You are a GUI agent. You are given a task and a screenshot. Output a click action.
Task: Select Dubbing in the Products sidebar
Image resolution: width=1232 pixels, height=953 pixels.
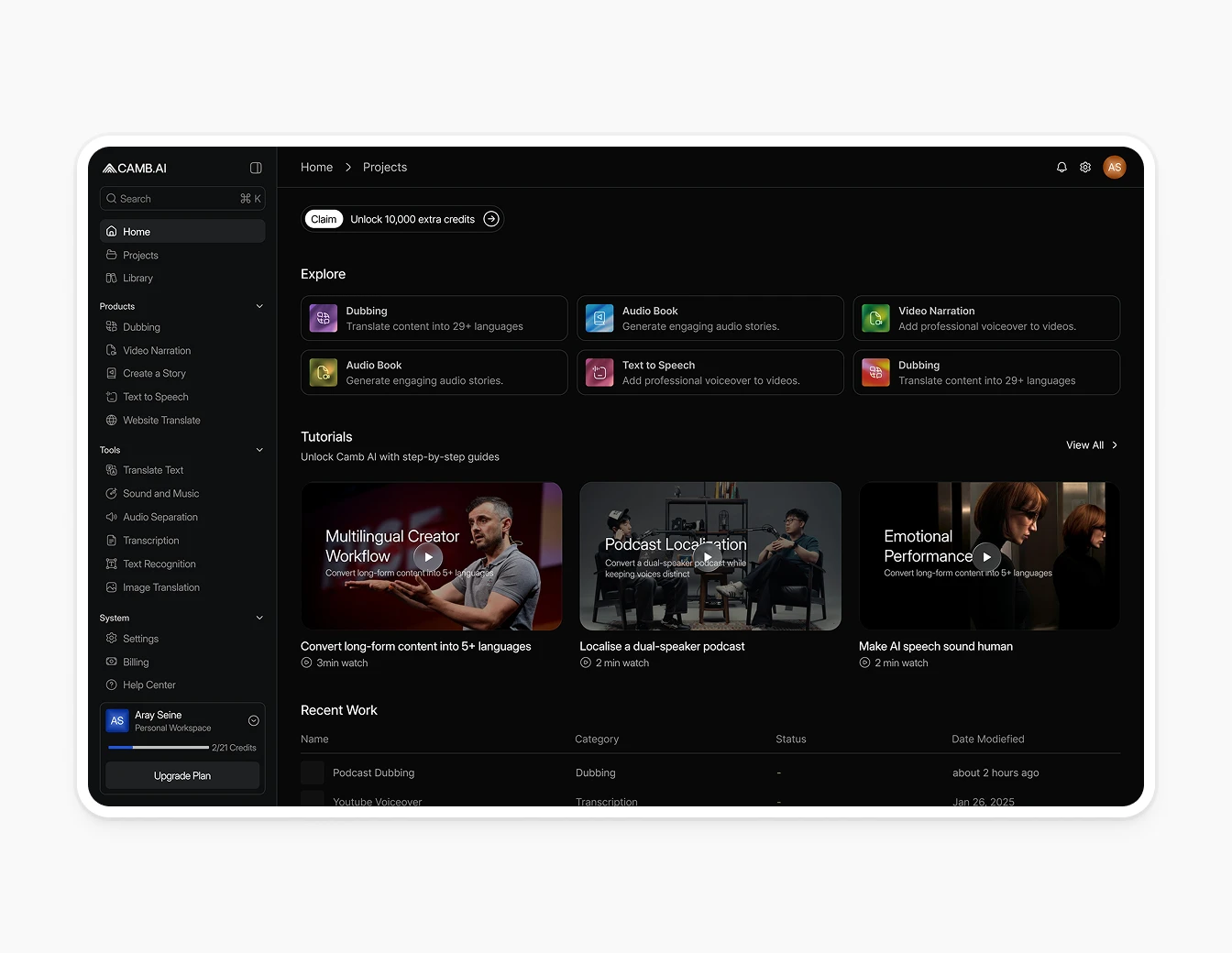click(x=142, y=326)
